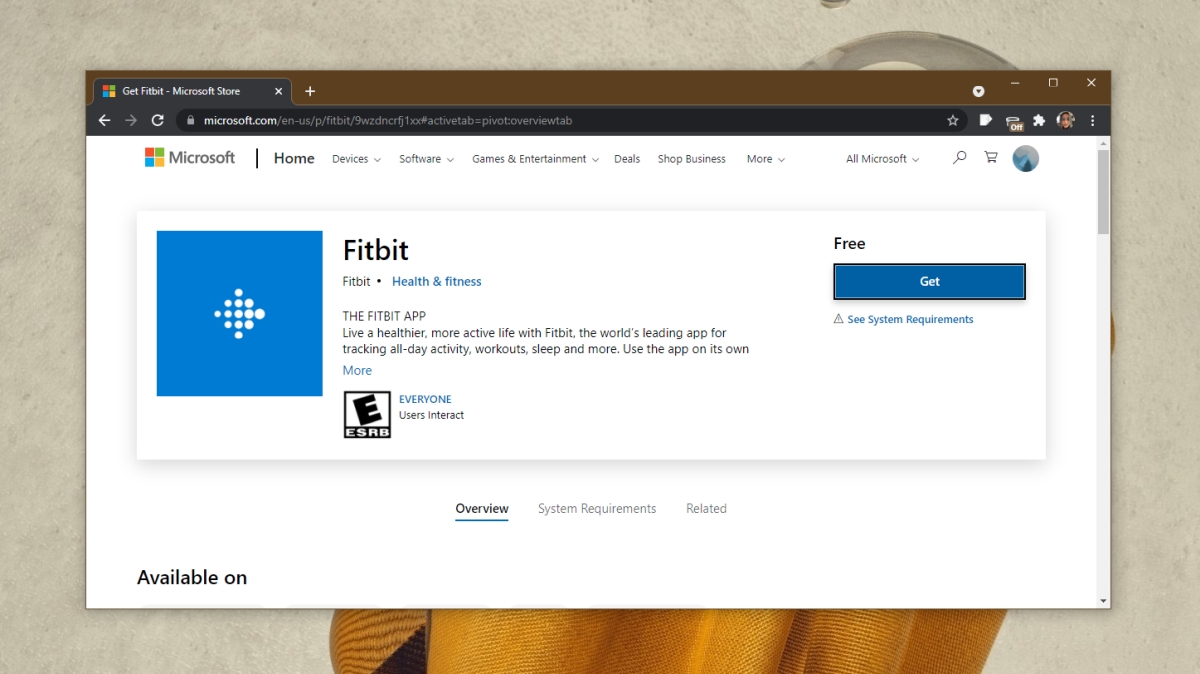This screenshot has width=1200, height=674.
Task: Open the tag-shaped extension icon
Action: [x=986, y=120]
